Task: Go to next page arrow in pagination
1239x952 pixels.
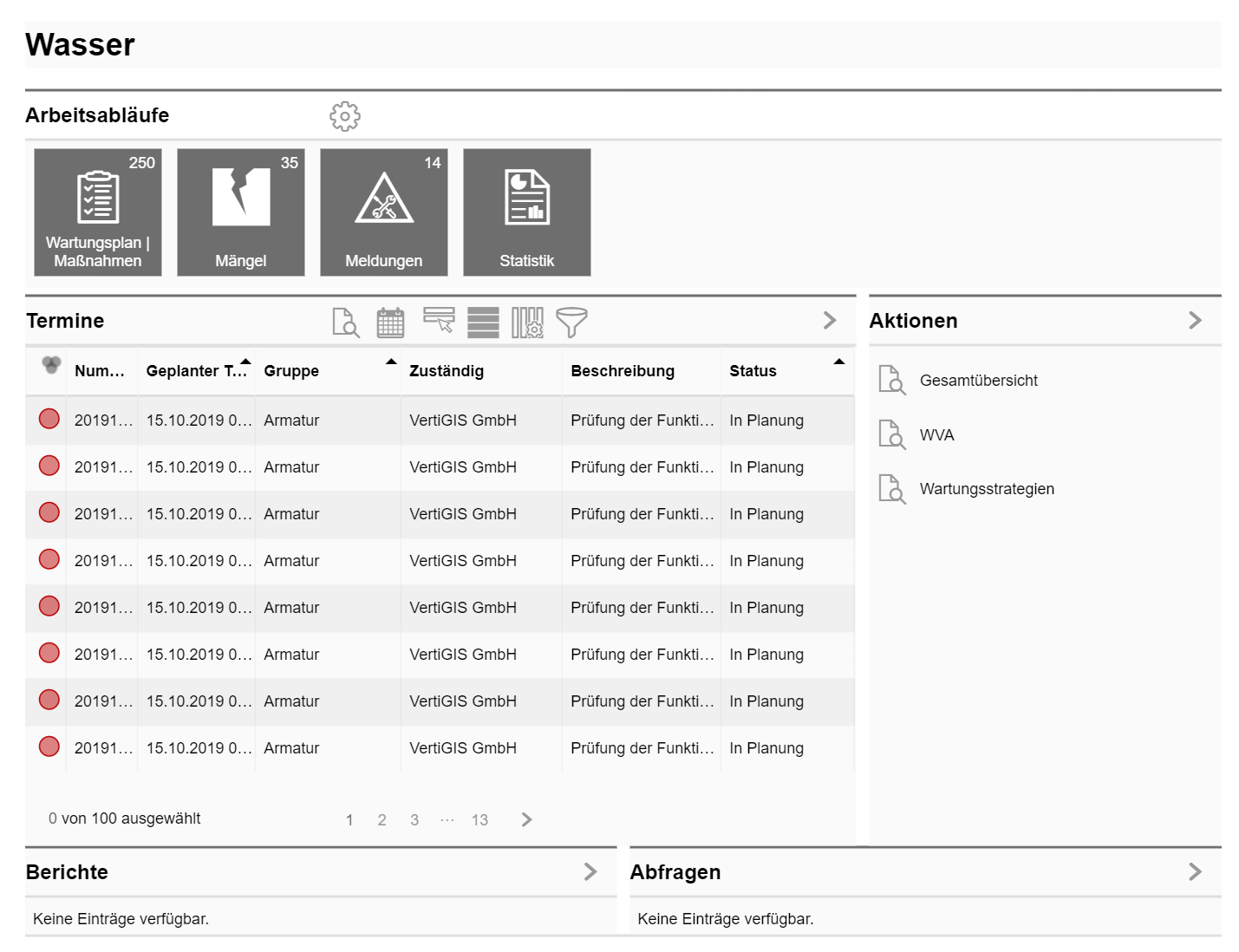Action: point(526,819)
